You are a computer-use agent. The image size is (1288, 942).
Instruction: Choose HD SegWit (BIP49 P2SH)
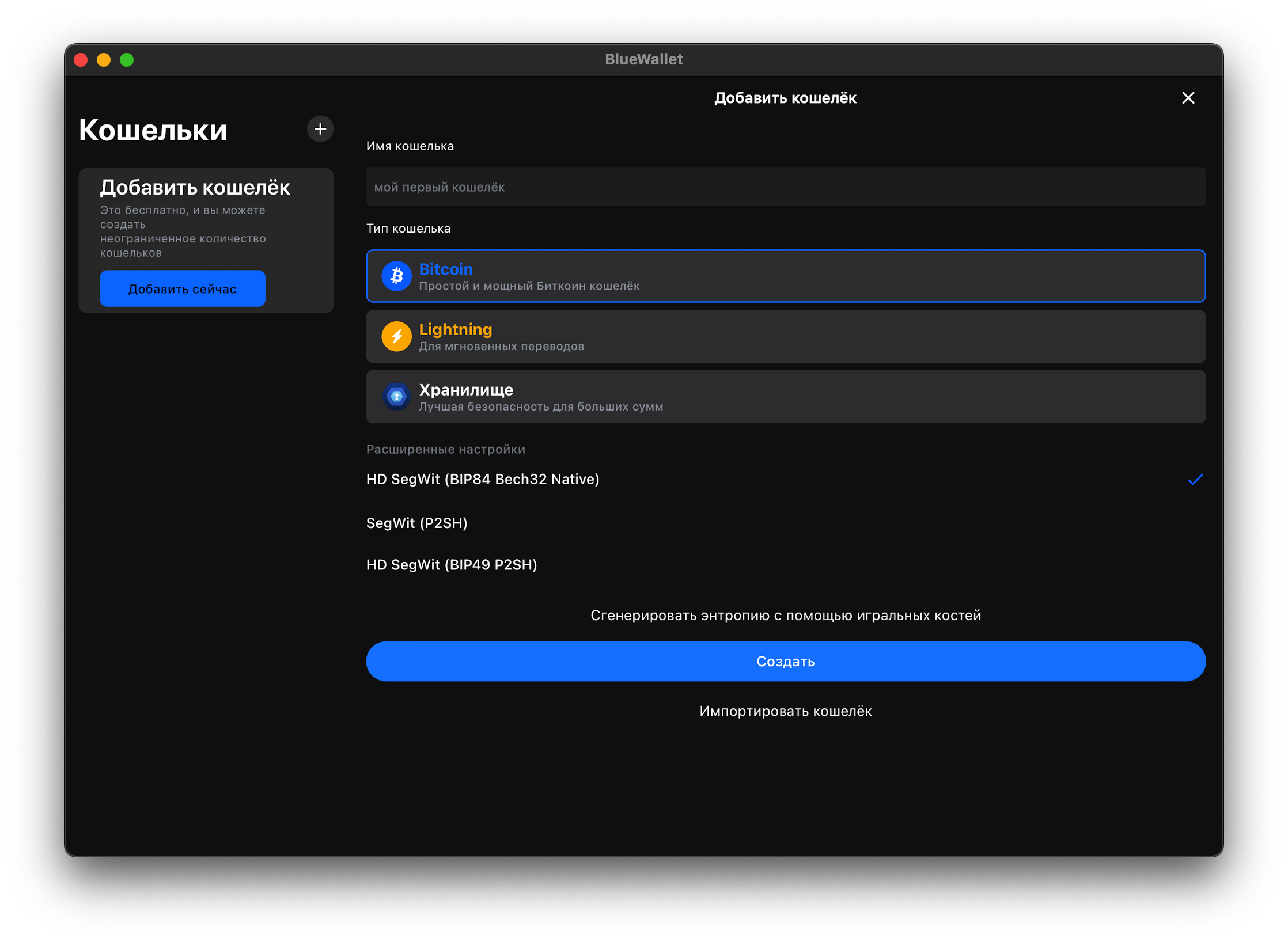pos(452,565)
